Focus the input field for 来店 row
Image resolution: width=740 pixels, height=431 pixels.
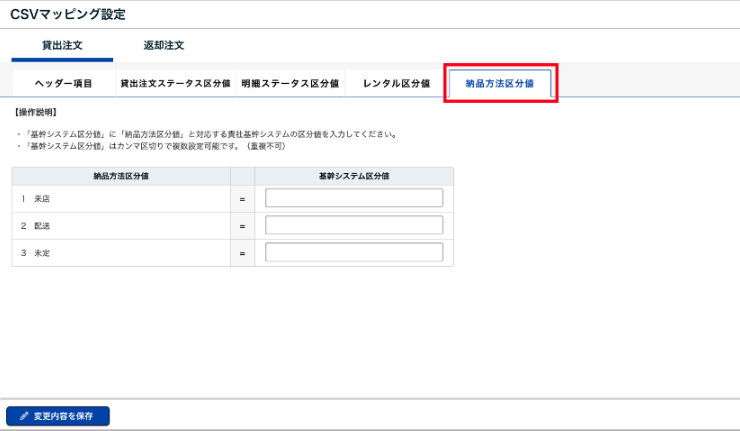click(354, 198)
